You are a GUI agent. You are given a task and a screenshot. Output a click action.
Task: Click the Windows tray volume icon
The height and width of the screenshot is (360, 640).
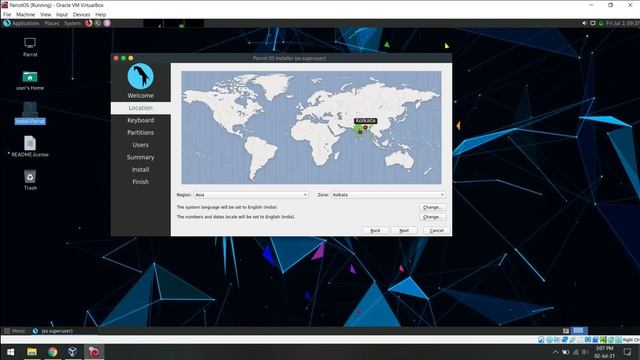pyautogui.click(x=585, y=352)
